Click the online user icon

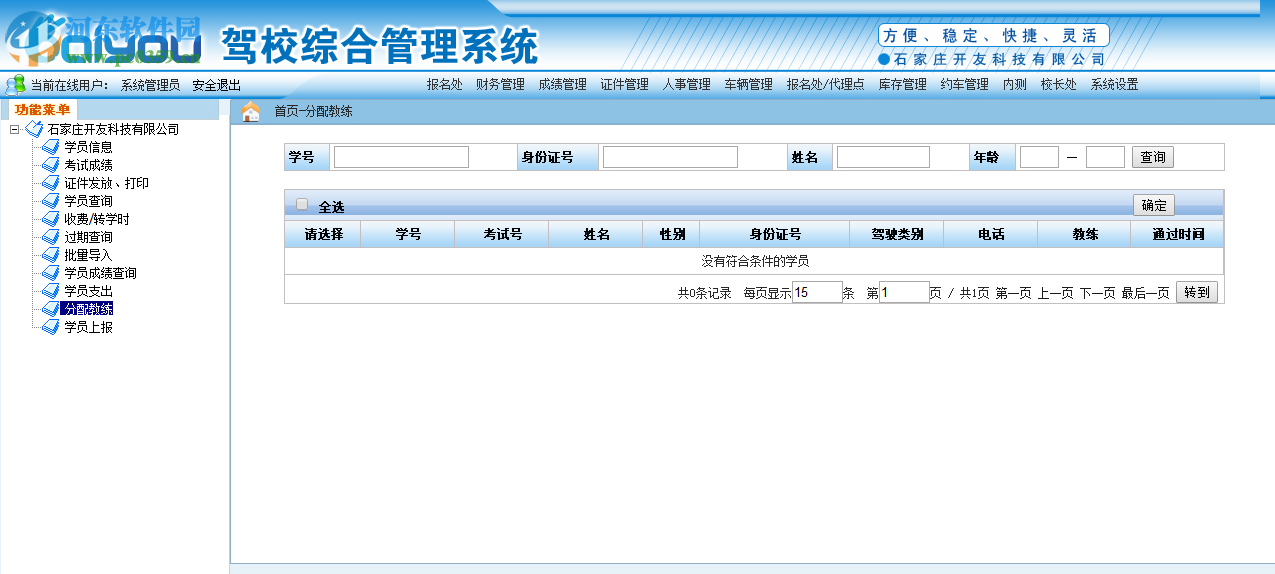point(15,85)
